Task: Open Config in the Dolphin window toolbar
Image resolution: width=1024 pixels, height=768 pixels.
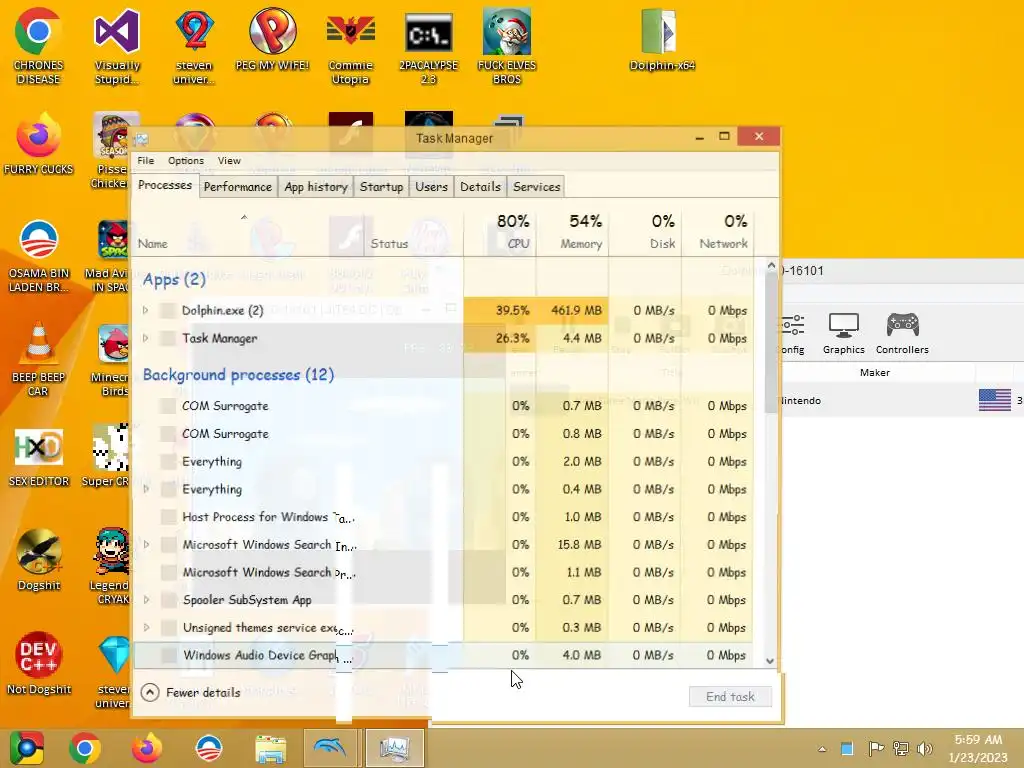Action: coord(792,333)
